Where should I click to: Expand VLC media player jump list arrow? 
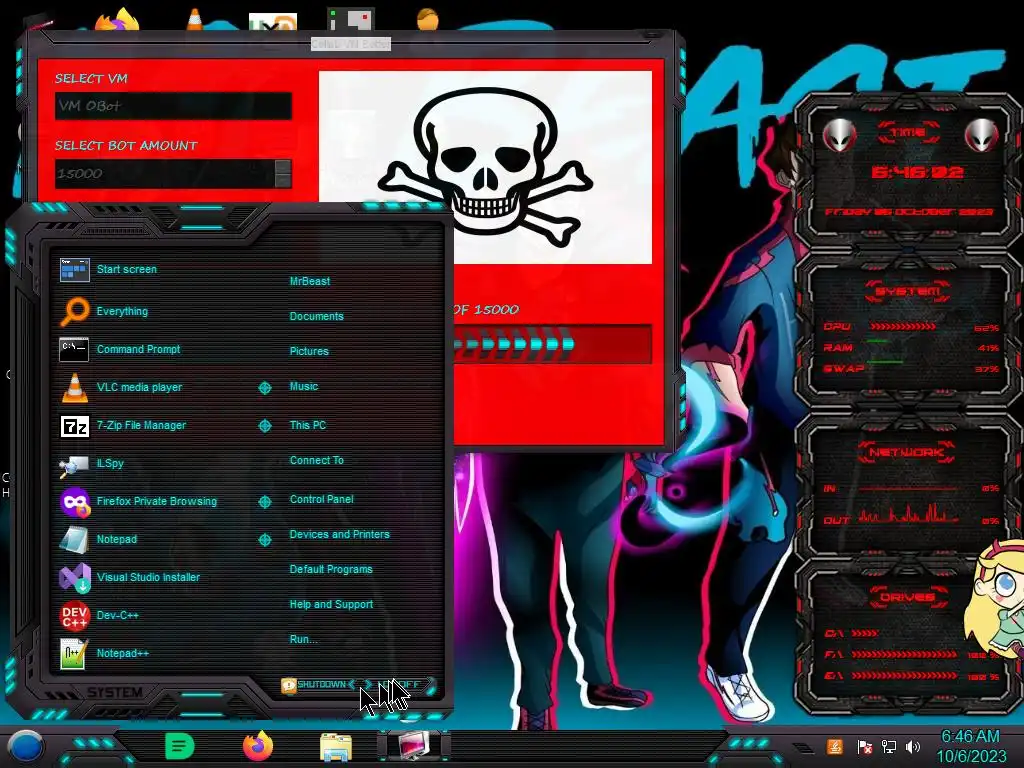264,388
